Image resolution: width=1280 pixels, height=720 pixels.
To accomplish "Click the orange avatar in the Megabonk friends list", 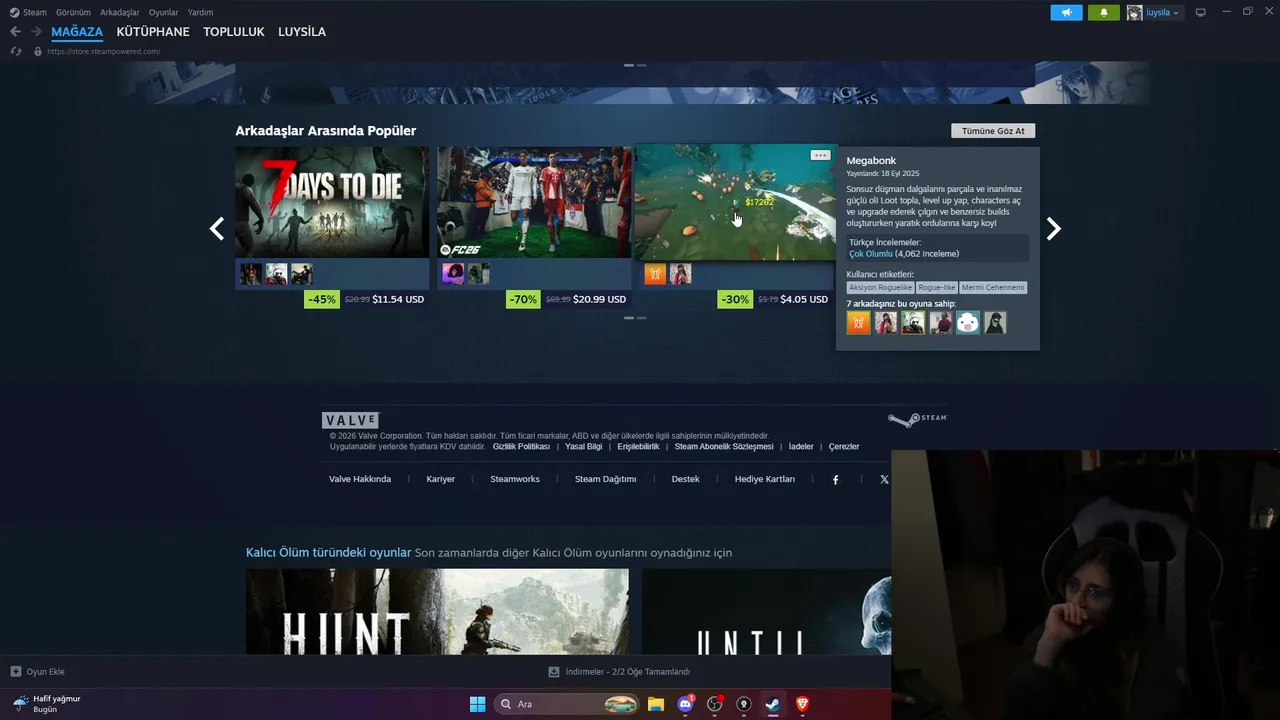I will click(x=858, y=322).
